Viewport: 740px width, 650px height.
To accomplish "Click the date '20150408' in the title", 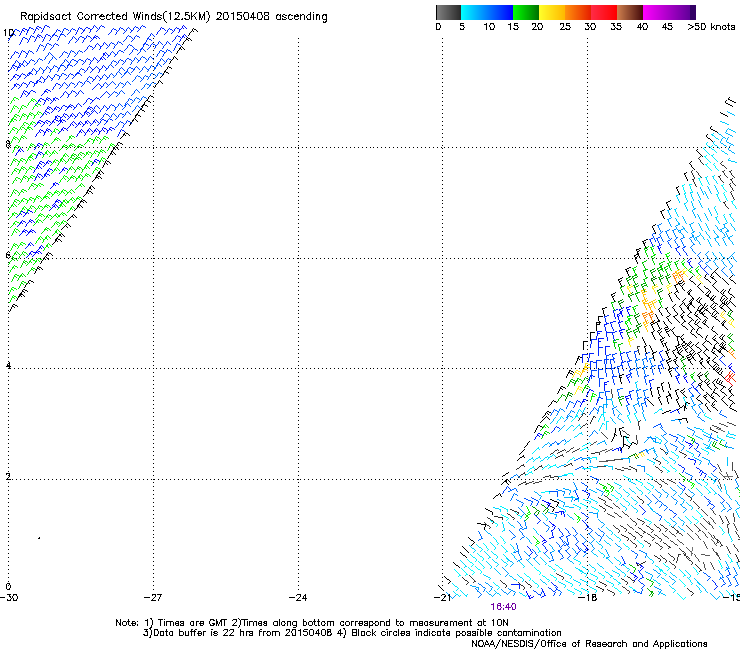I will click(243, 16).
